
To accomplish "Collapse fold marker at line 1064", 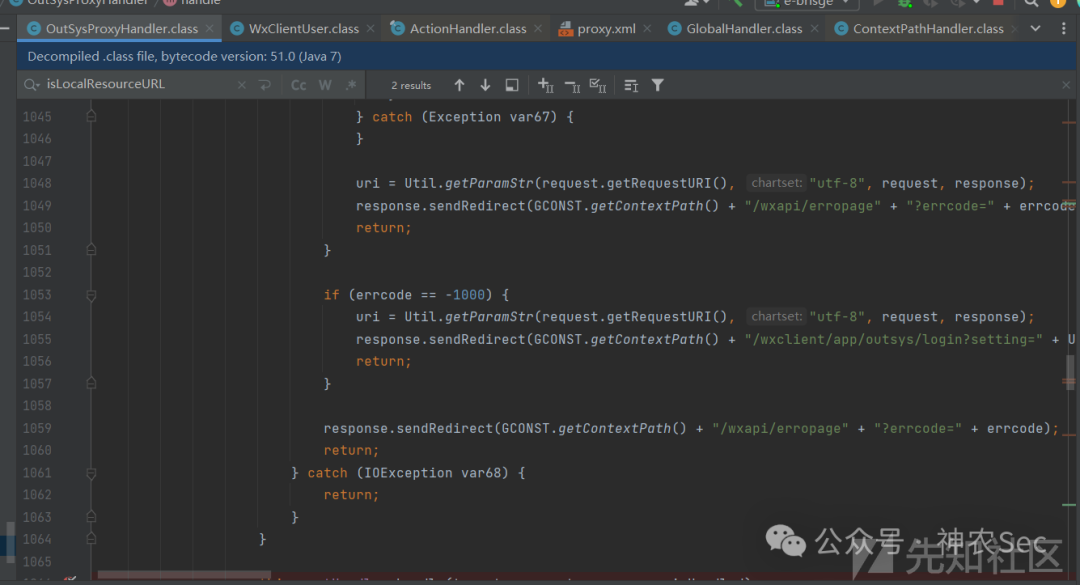I will click(x=91, y=539).
